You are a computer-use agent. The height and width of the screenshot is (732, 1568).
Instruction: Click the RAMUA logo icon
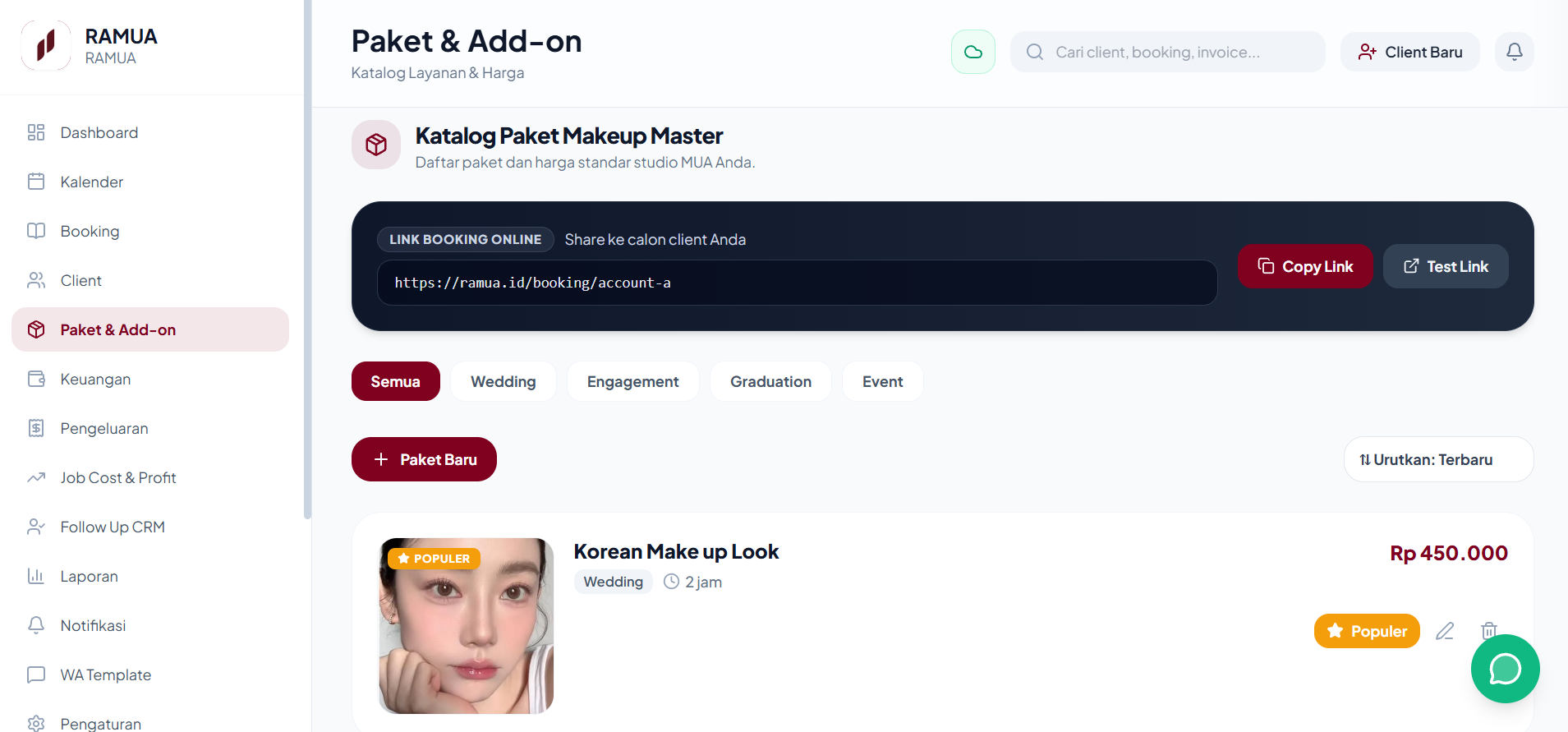click(x=46, y=46)
